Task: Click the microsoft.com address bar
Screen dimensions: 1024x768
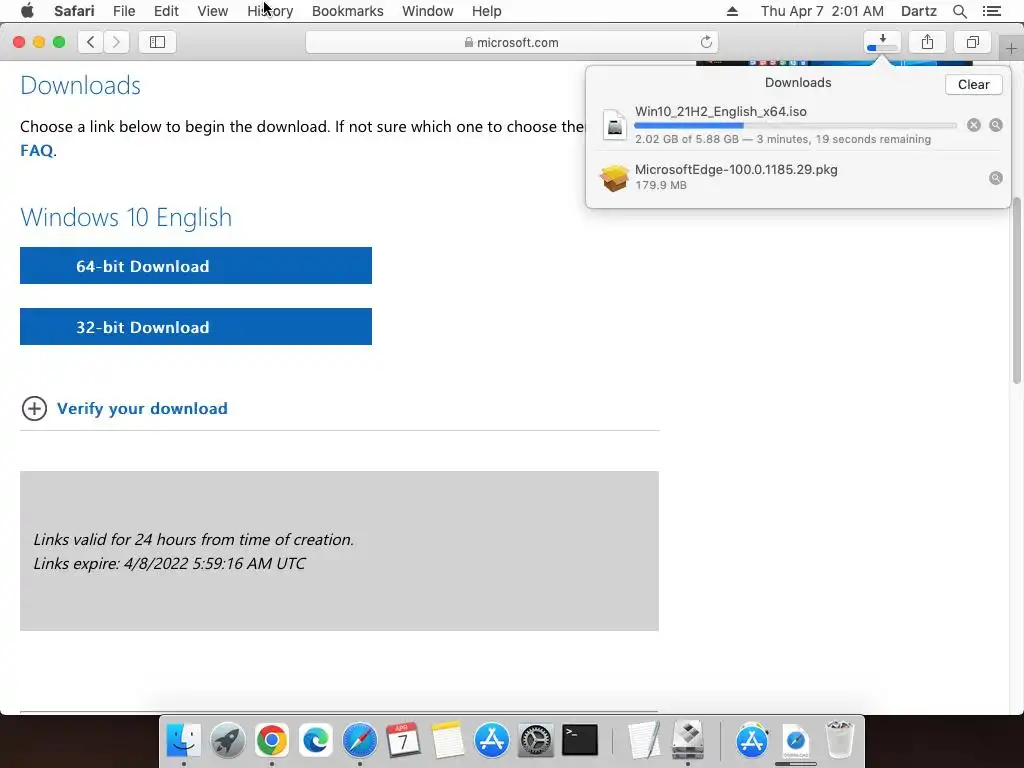Action: 511,42
